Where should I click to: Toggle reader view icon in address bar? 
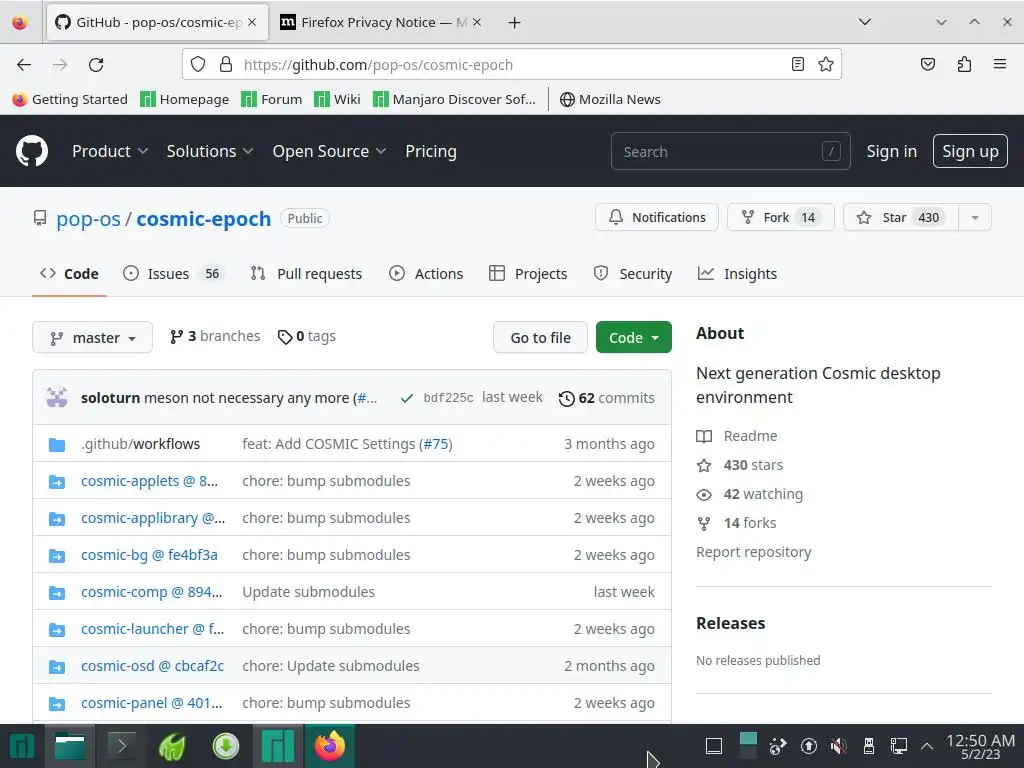click(797, 64)
